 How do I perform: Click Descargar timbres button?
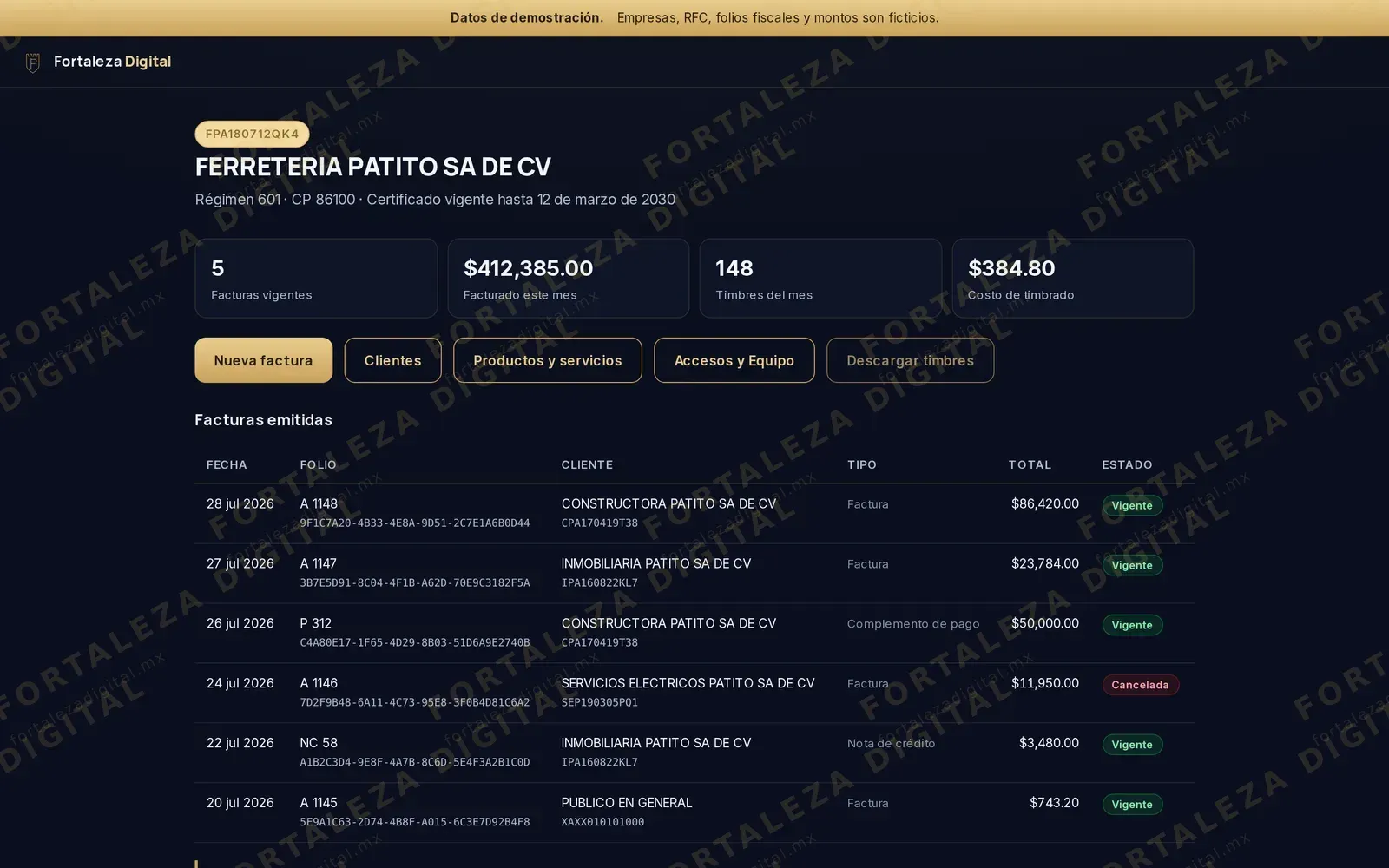coord(911,360)
